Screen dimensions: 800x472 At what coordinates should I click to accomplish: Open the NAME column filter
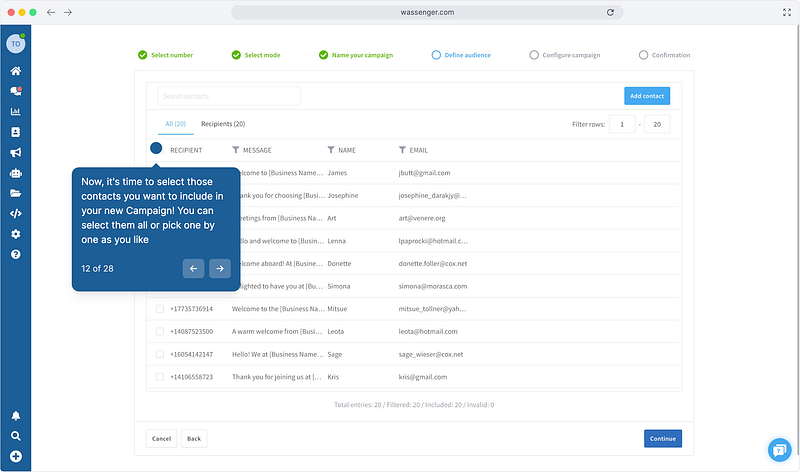331,150
